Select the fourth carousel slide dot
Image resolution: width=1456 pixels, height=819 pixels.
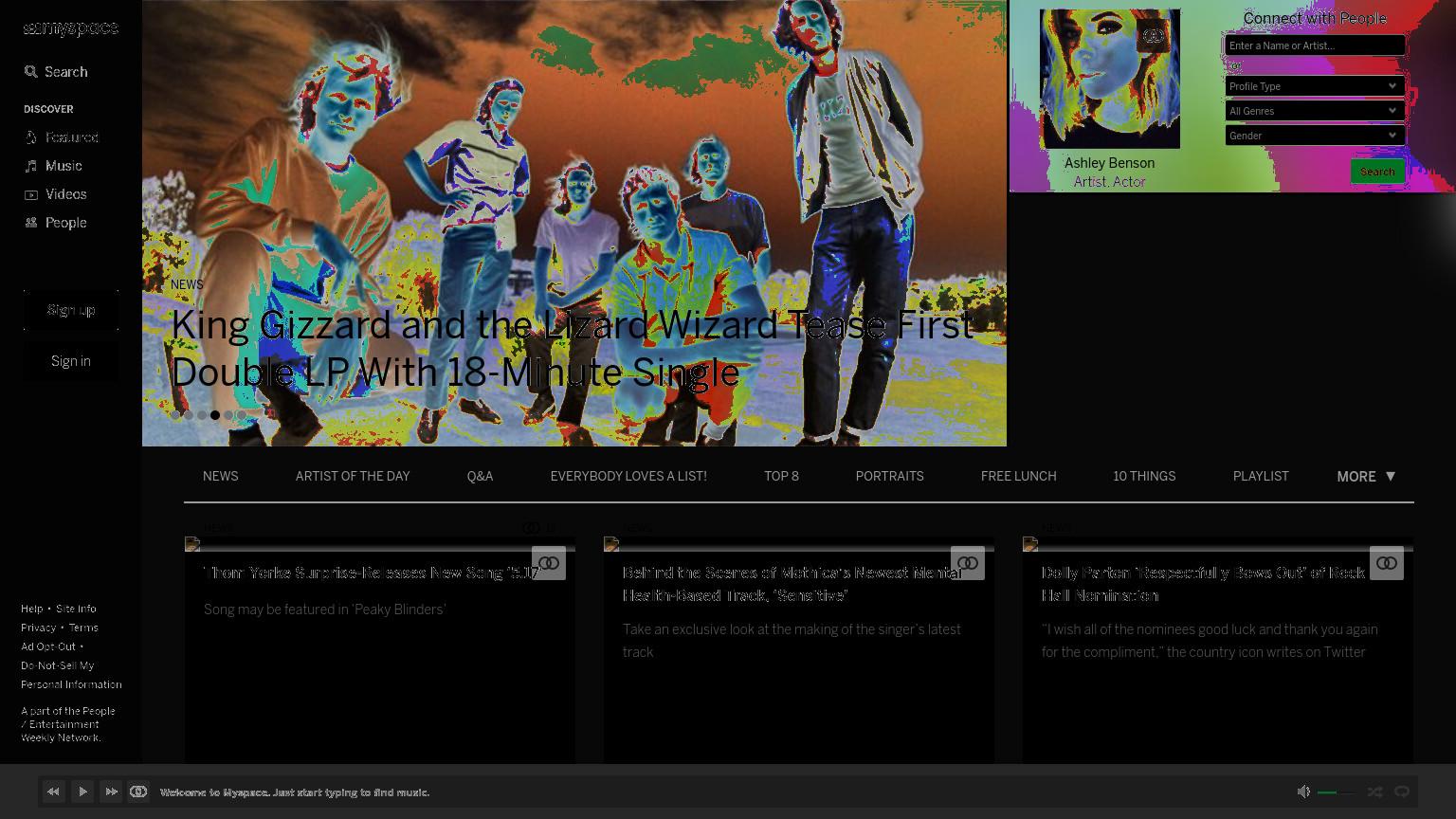[x=215, y=415]
